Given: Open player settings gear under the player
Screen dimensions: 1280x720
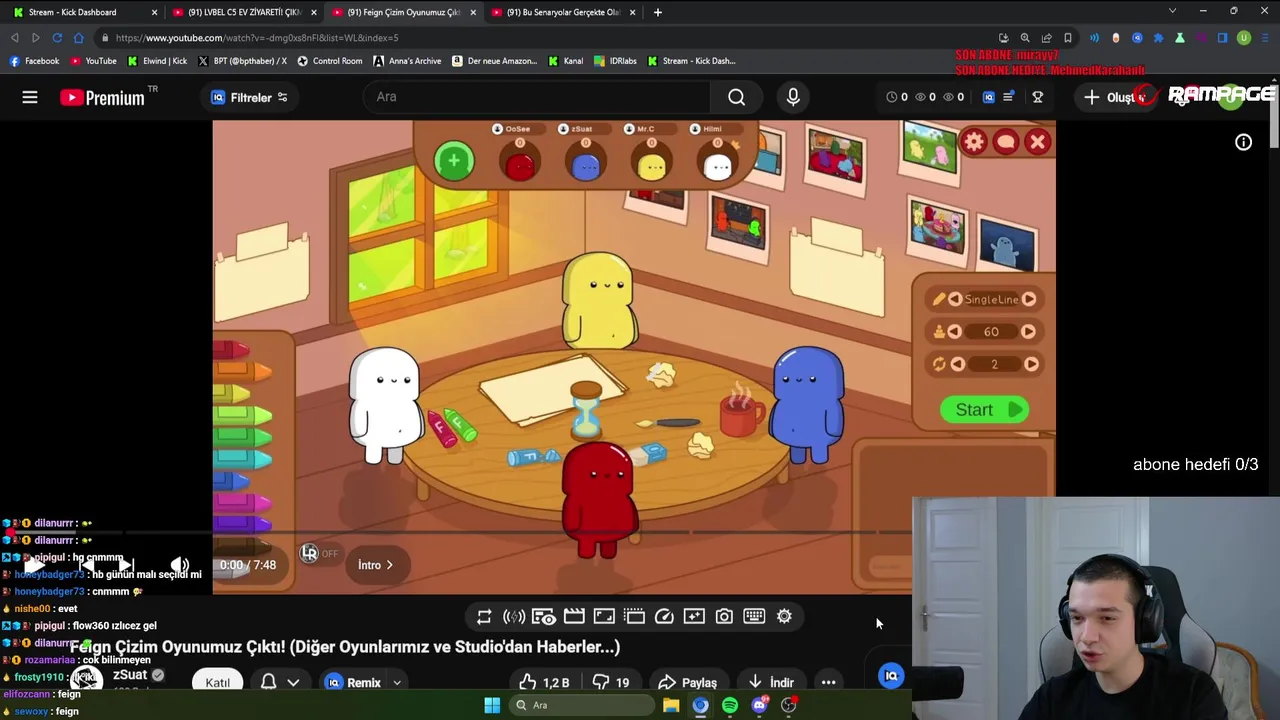Looking at the screenshot, I should [x=784, y=616].
